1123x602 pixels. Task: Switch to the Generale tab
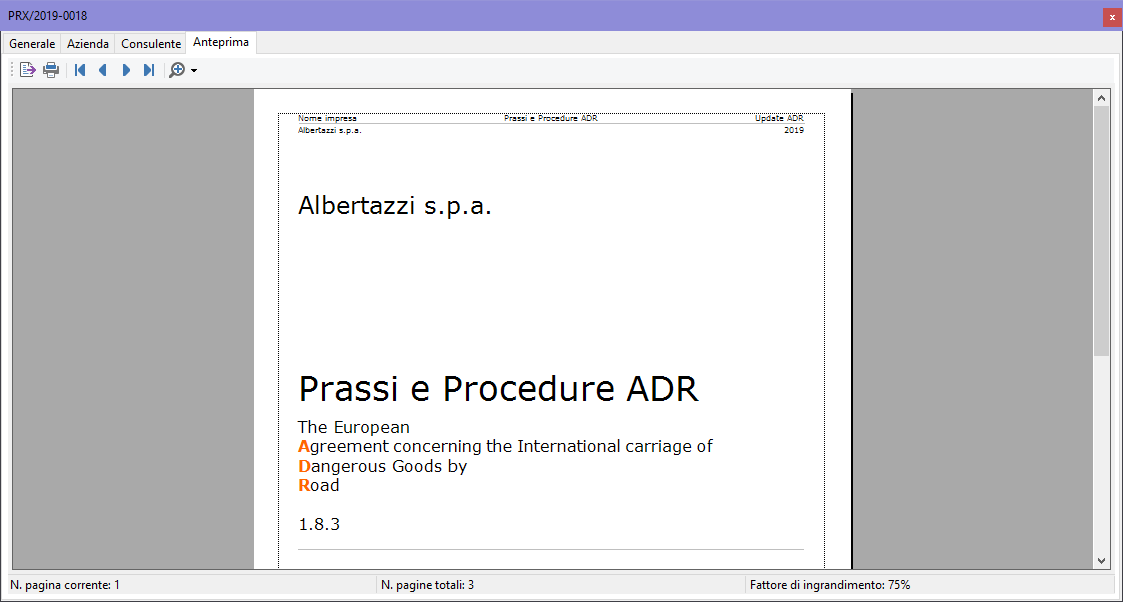click(x=31, y=43)
